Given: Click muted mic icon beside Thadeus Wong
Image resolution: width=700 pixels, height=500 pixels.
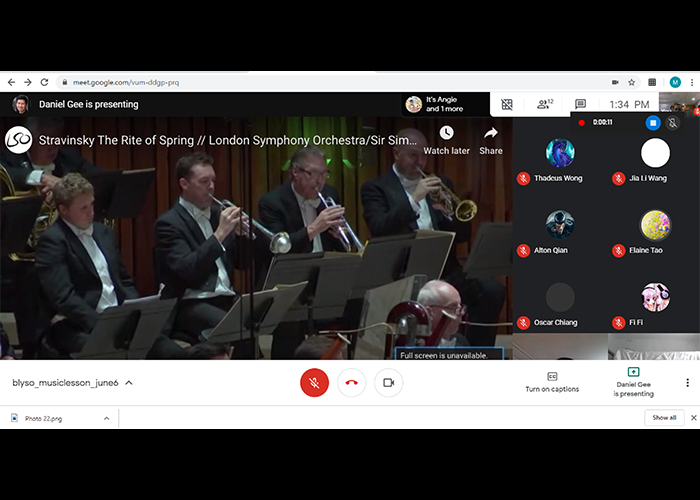Looking at the screenshot, I should pyautogui.click(x=523, y=179).
